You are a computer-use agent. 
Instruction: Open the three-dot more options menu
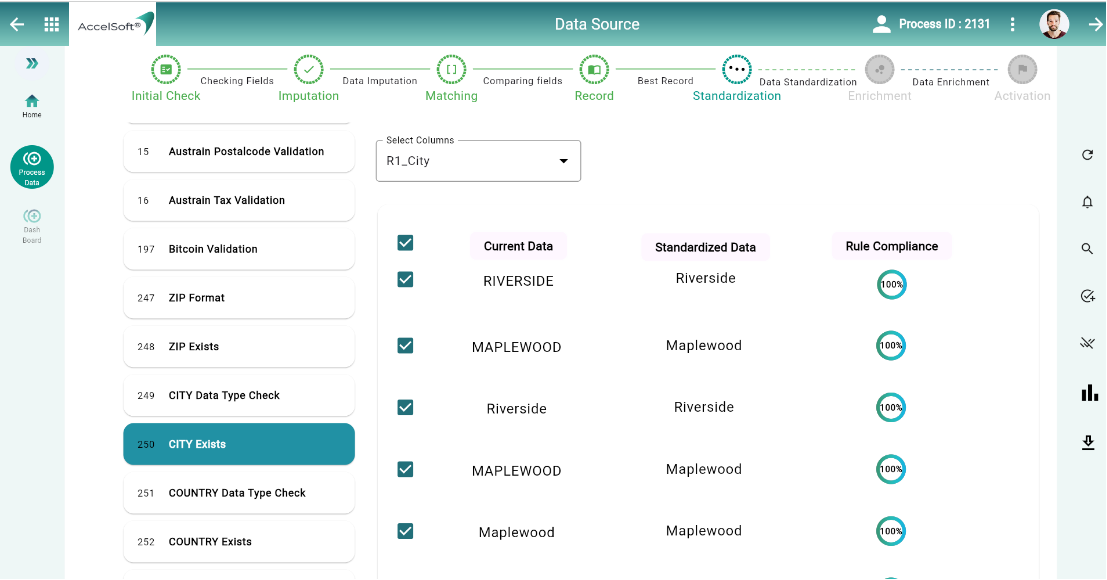[1013, 24]
